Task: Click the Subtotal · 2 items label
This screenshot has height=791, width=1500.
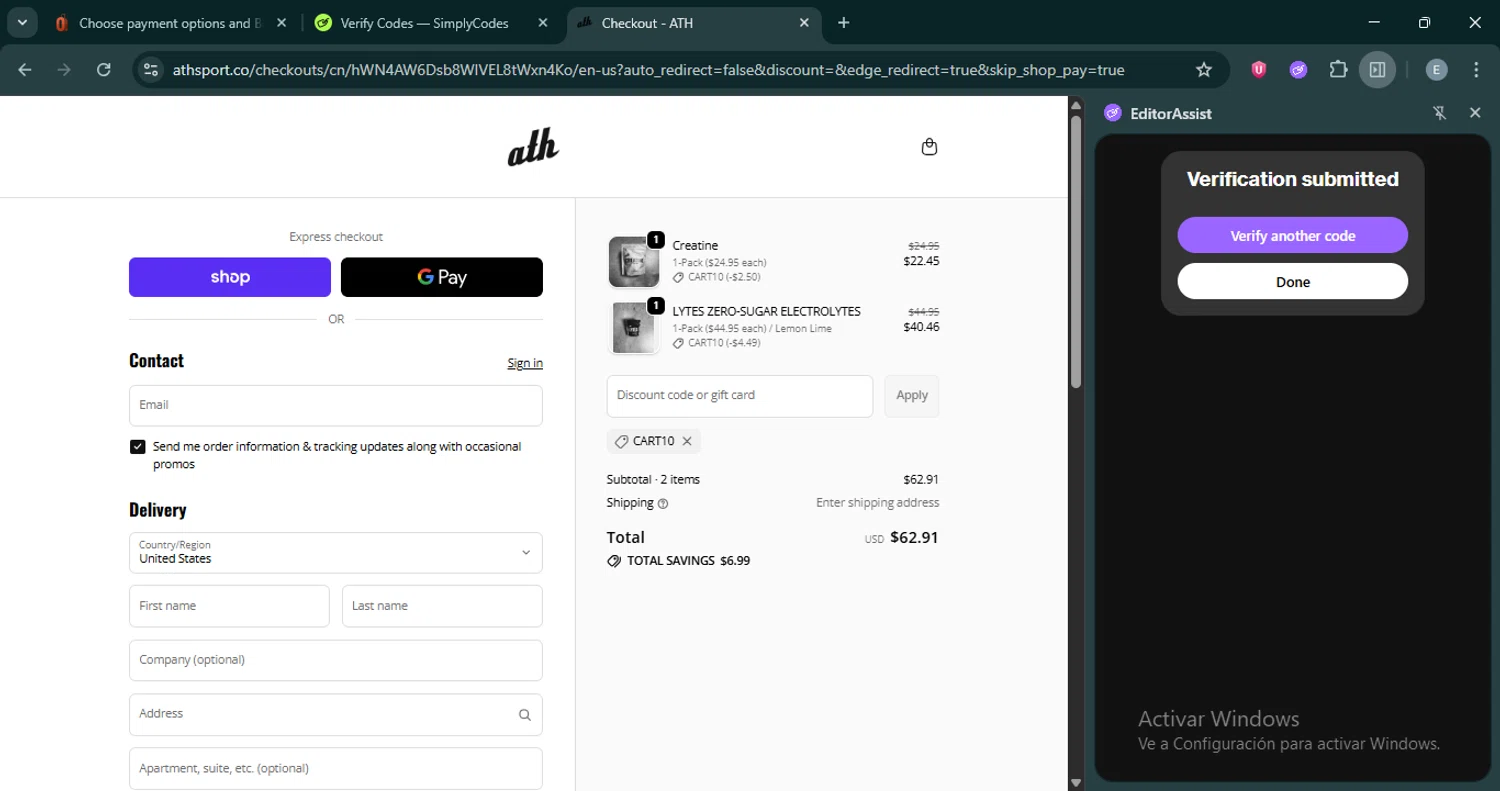Action: coord(653,479)
